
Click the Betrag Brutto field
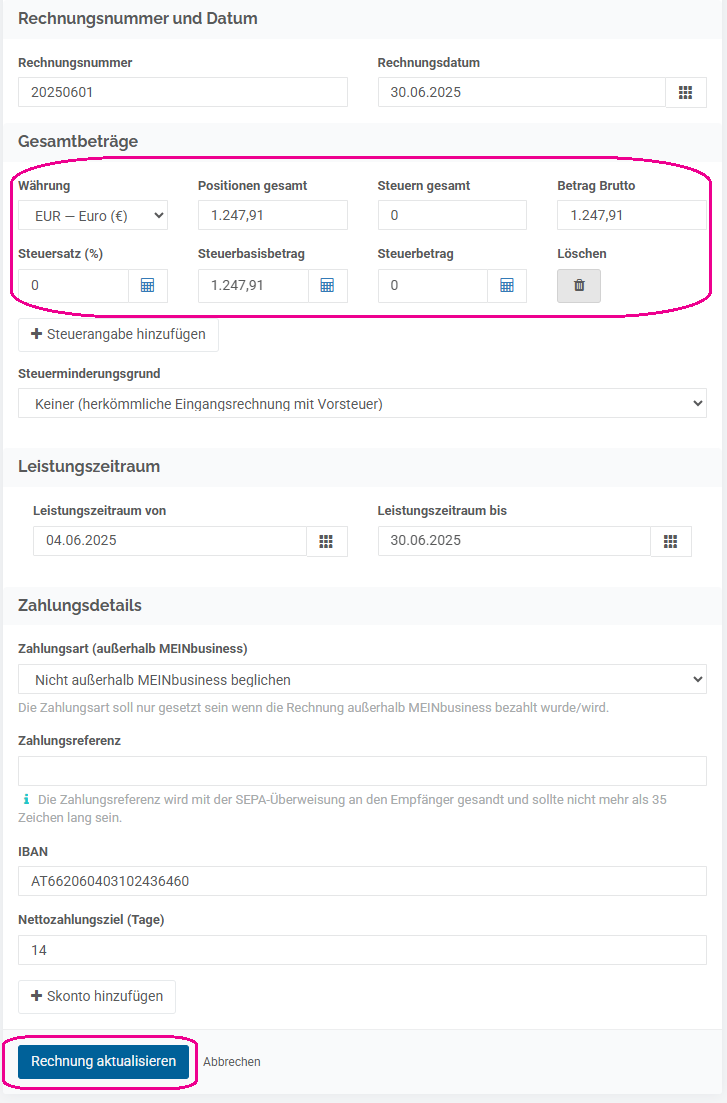[x=632, y=215]
